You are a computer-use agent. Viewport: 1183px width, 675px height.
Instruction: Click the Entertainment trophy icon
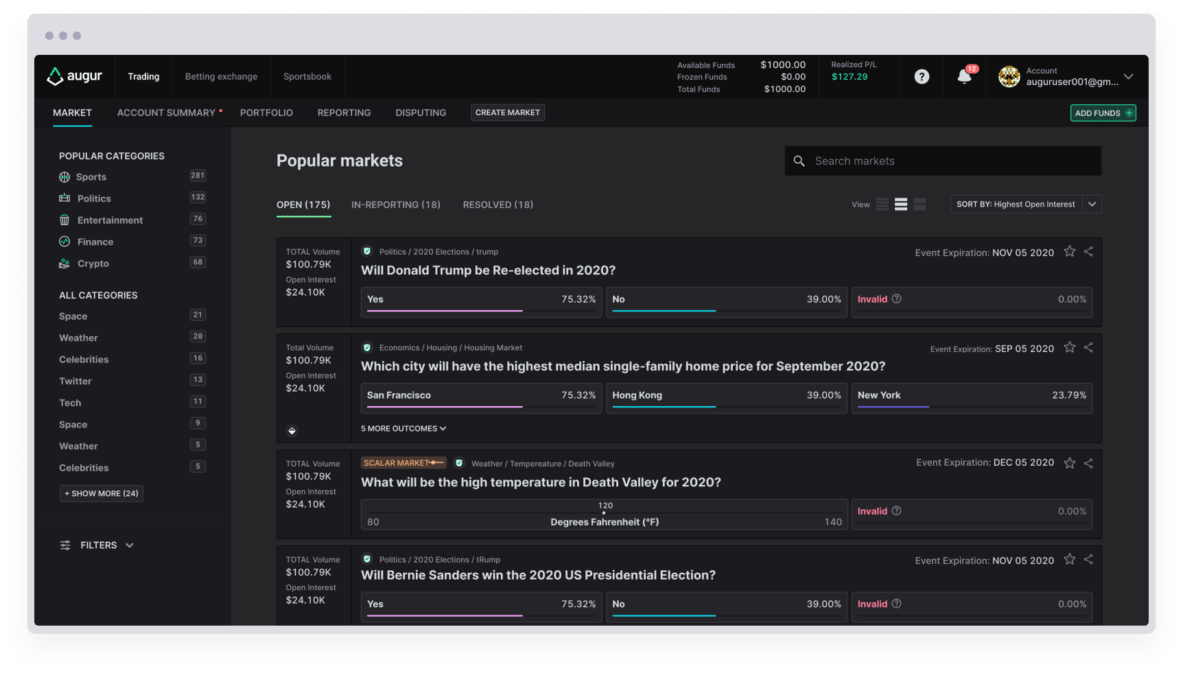click(x=62, y=220)
